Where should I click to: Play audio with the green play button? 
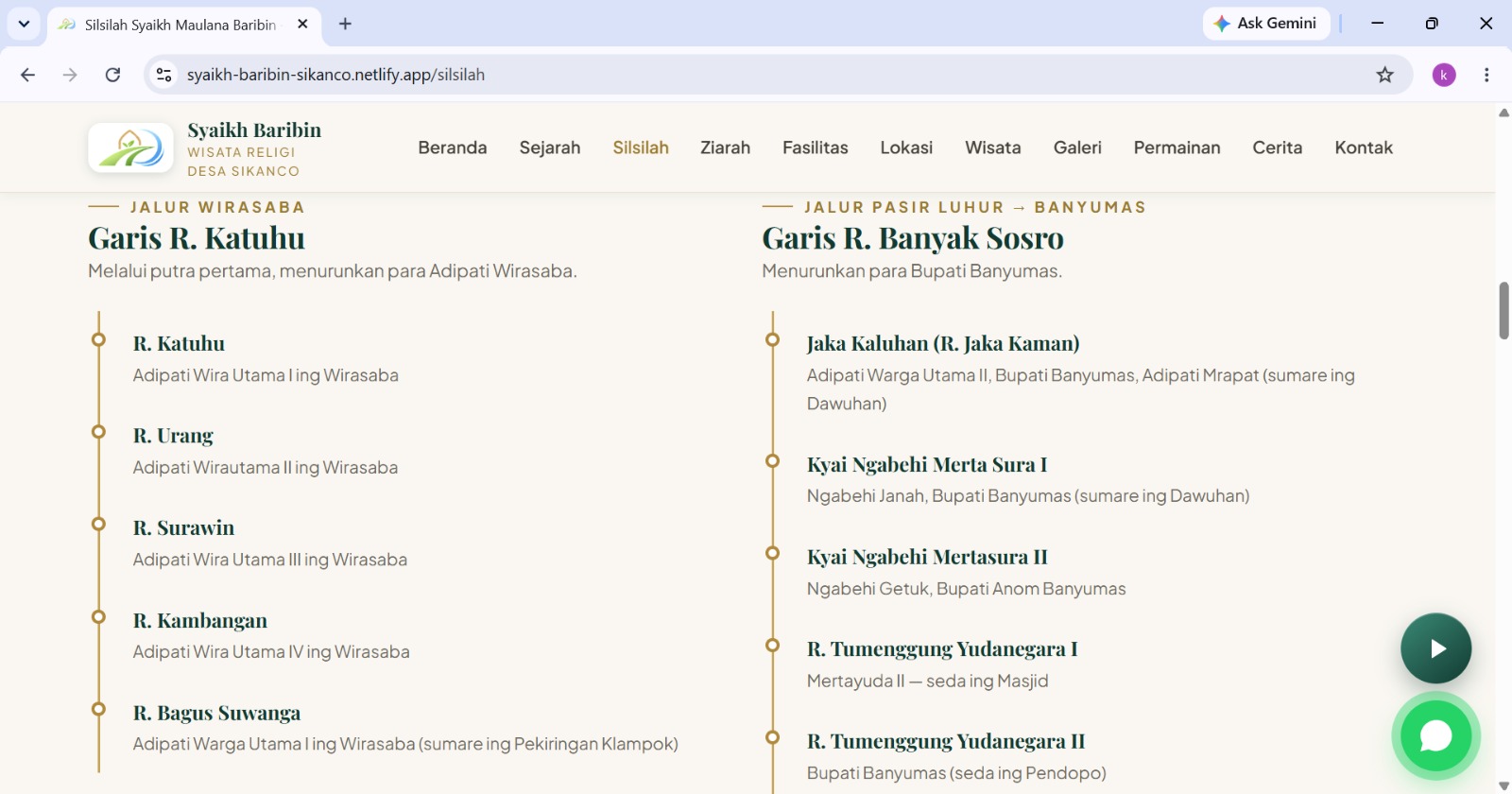[x=1435, y=648]
